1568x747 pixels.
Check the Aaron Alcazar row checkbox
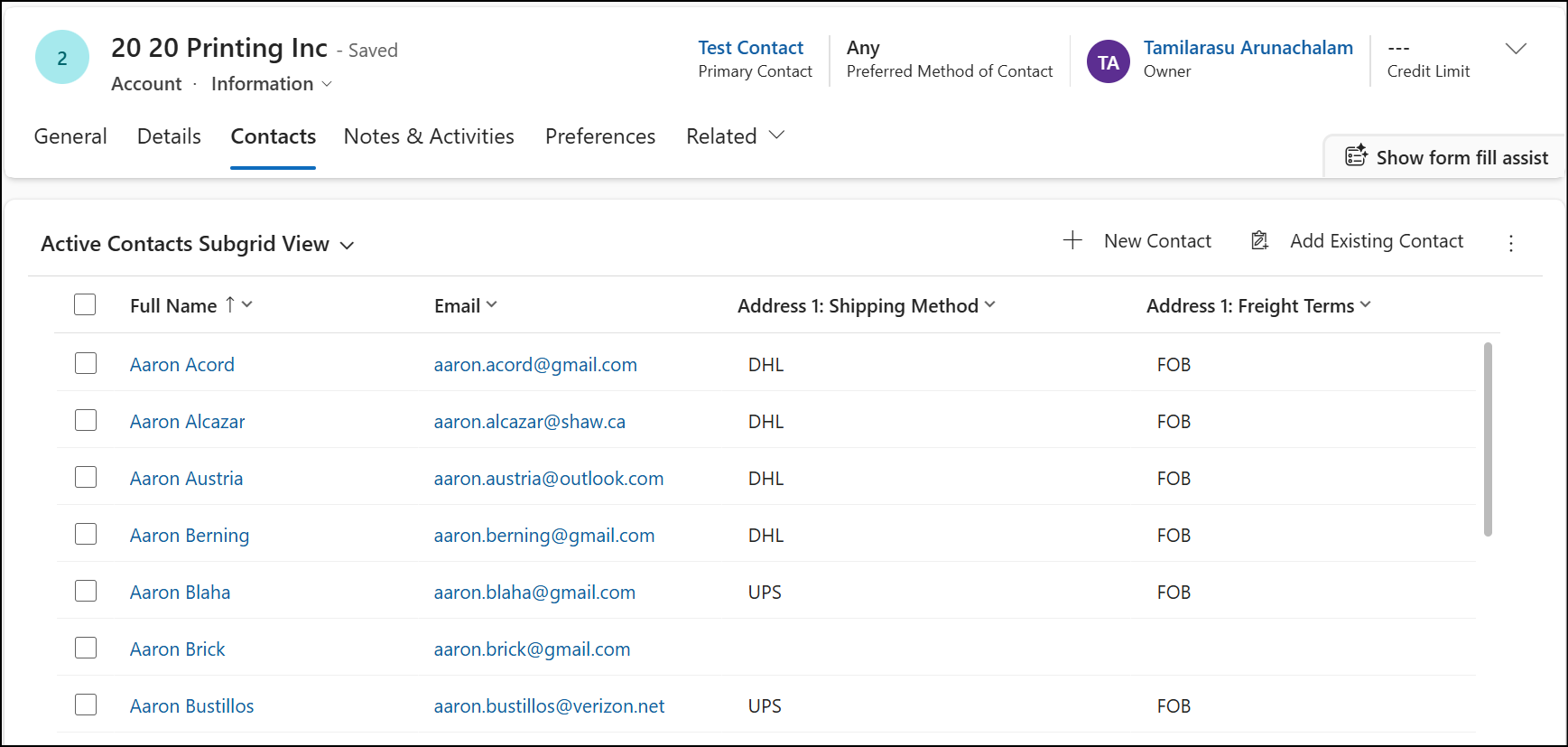tap(86, 420)
